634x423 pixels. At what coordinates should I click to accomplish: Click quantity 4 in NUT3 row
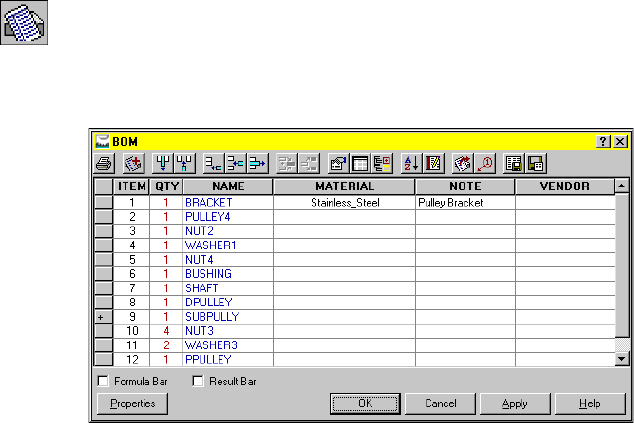coord(166,331)
